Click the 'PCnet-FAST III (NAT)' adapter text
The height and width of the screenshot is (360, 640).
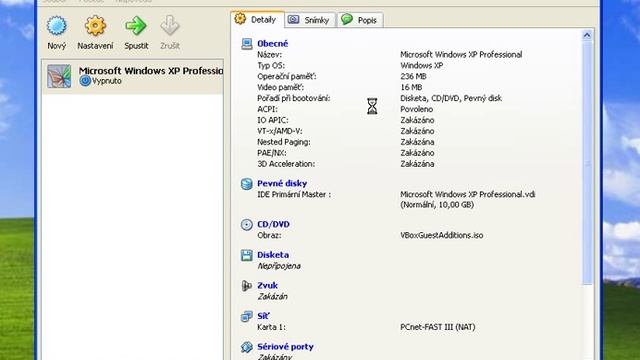(438, 327)
